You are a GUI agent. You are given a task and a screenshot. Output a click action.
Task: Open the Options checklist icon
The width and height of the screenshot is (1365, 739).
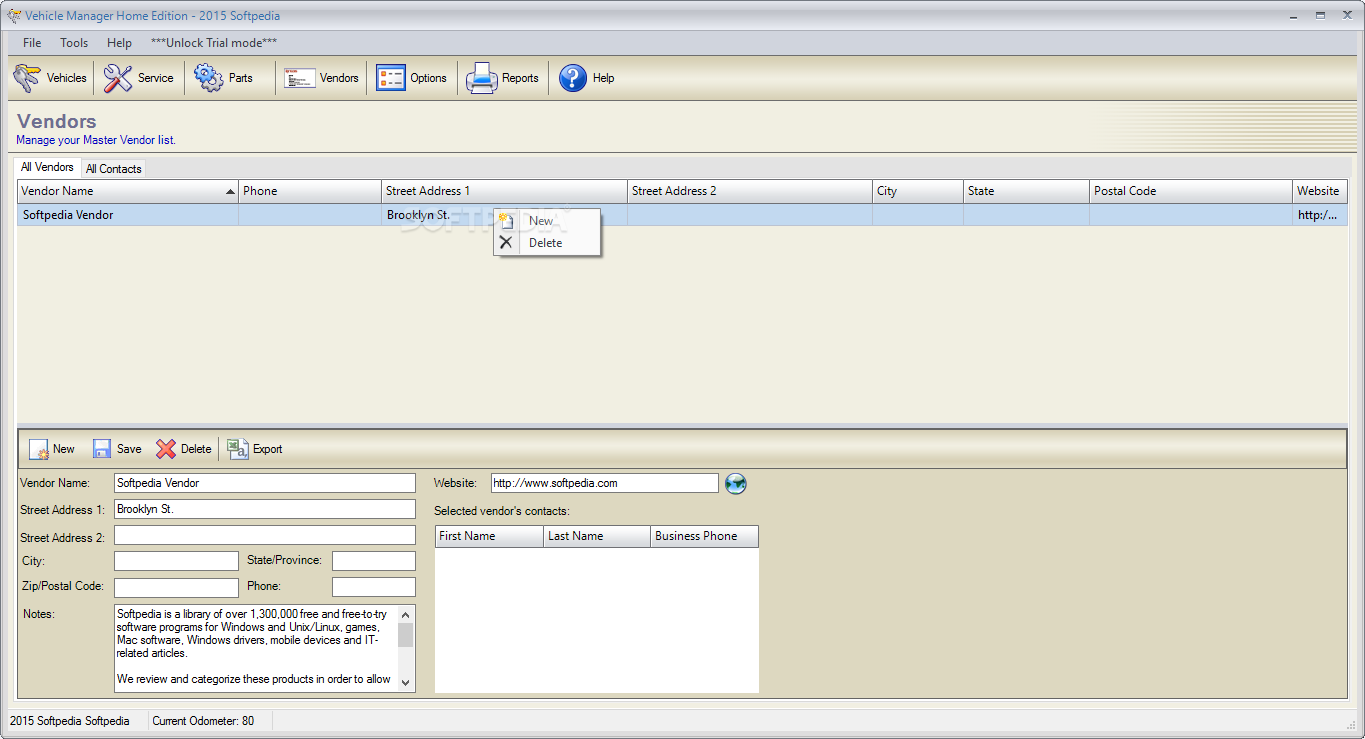click(x=390, y=78)
